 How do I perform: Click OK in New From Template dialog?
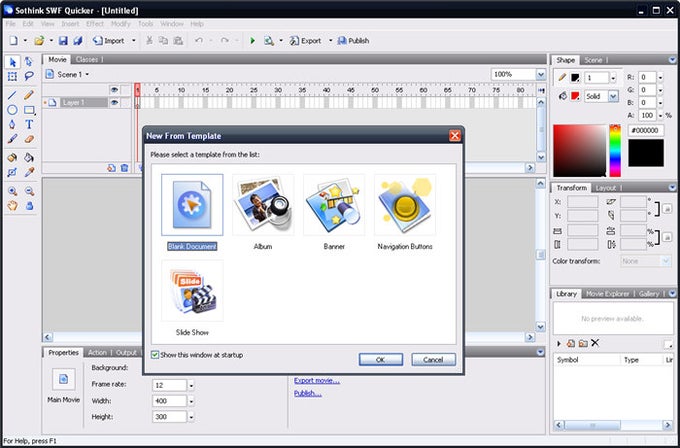pyautogui.click(x=381, y=360)
